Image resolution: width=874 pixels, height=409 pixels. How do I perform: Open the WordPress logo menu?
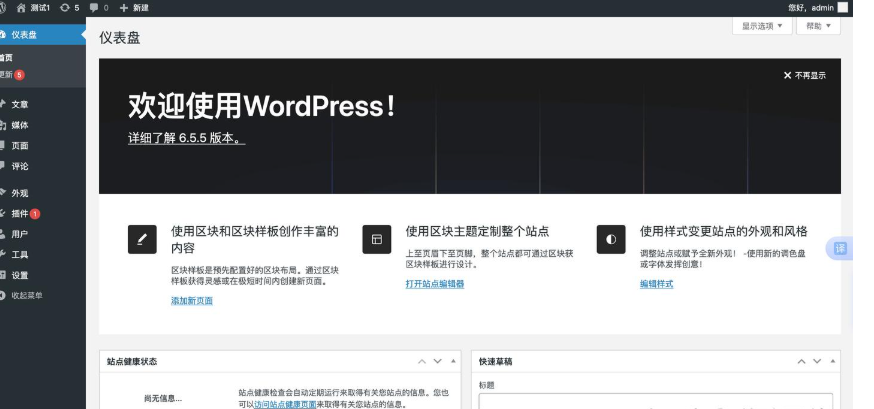[2, 8]
